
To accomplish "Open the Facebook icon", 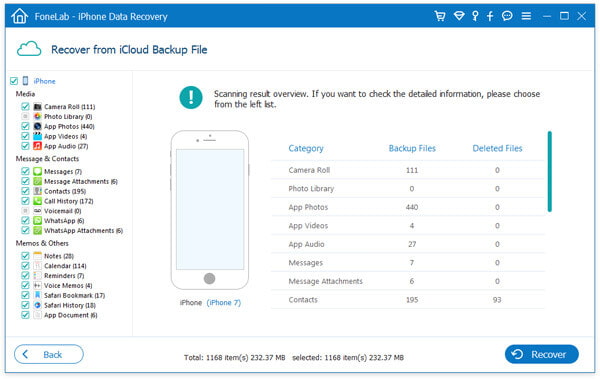I will click(490, 16).
